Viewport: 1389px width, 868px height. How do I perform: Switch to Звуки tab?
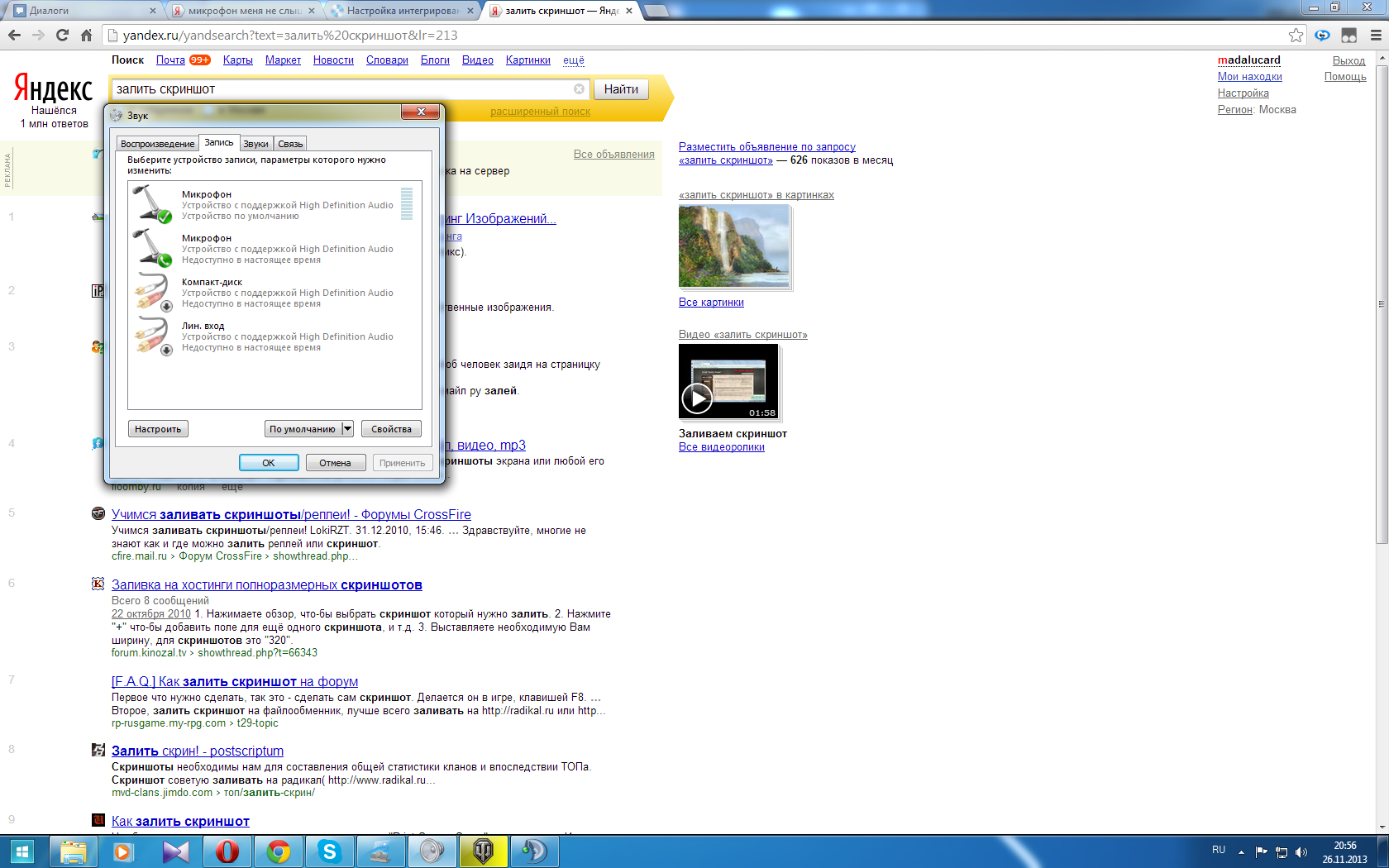tap(255, 144)
